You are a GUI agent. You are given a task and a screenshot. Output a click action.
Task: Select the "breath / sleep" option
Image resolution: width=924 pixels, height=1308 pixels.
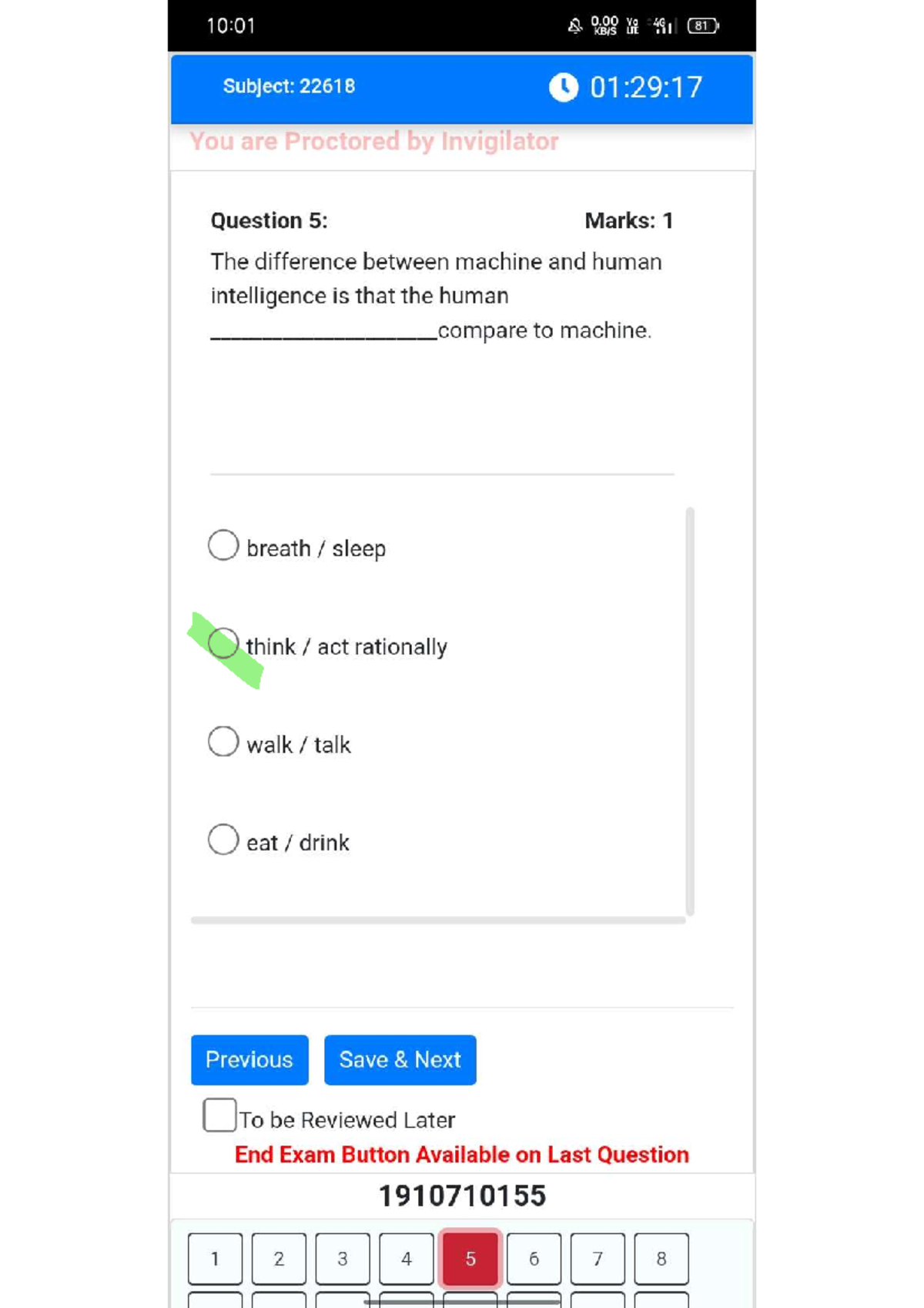pos(223,545)
